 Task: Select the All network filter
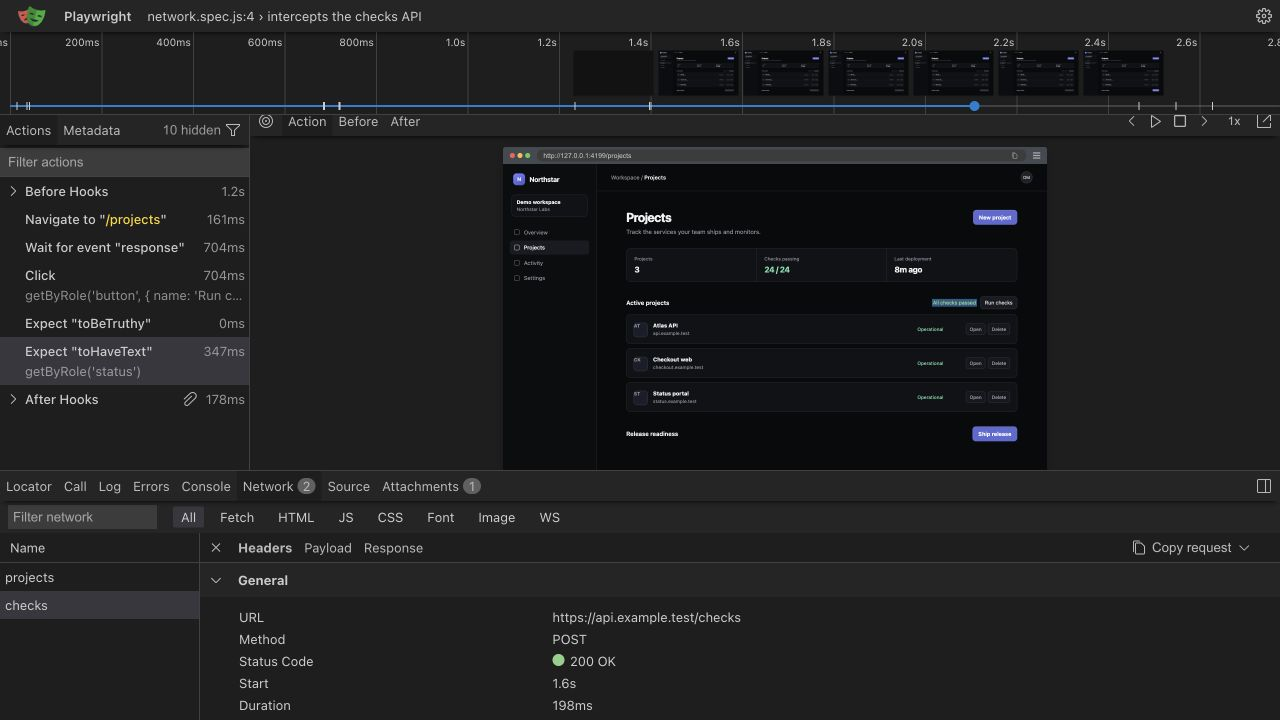coord(188,517)
